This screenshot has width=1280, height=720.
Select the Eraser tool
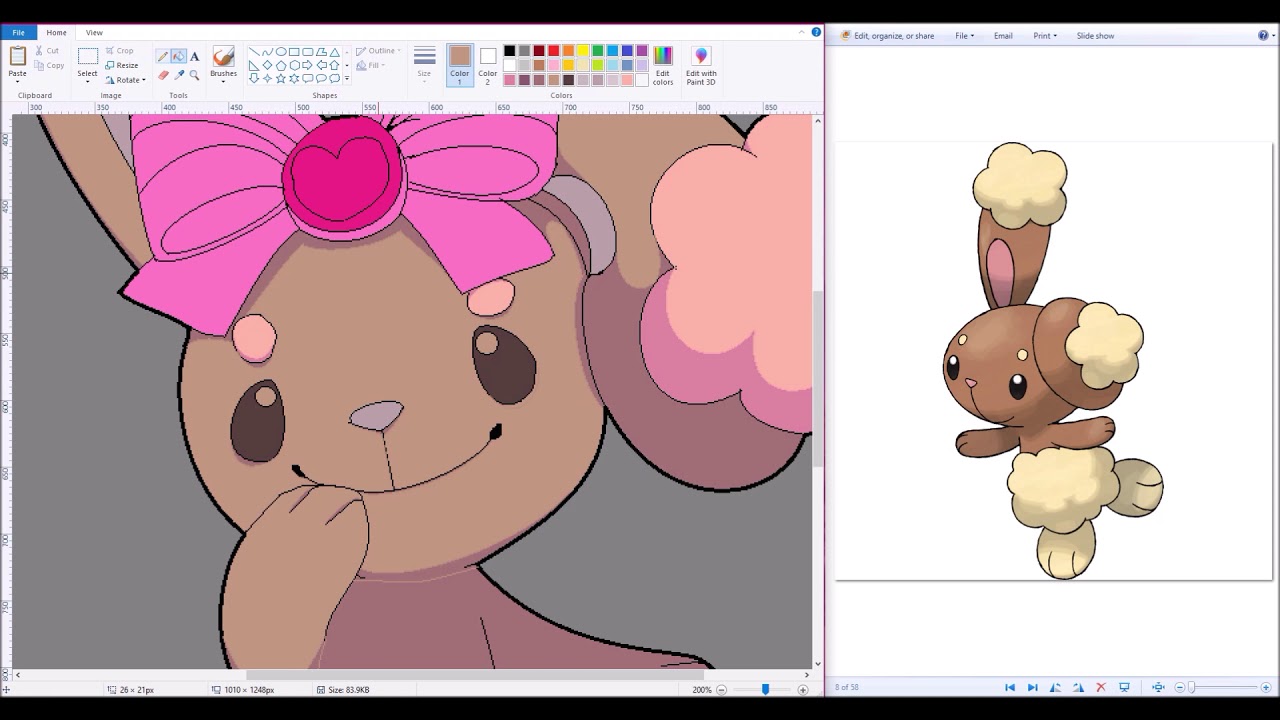[x=163, y=75]
